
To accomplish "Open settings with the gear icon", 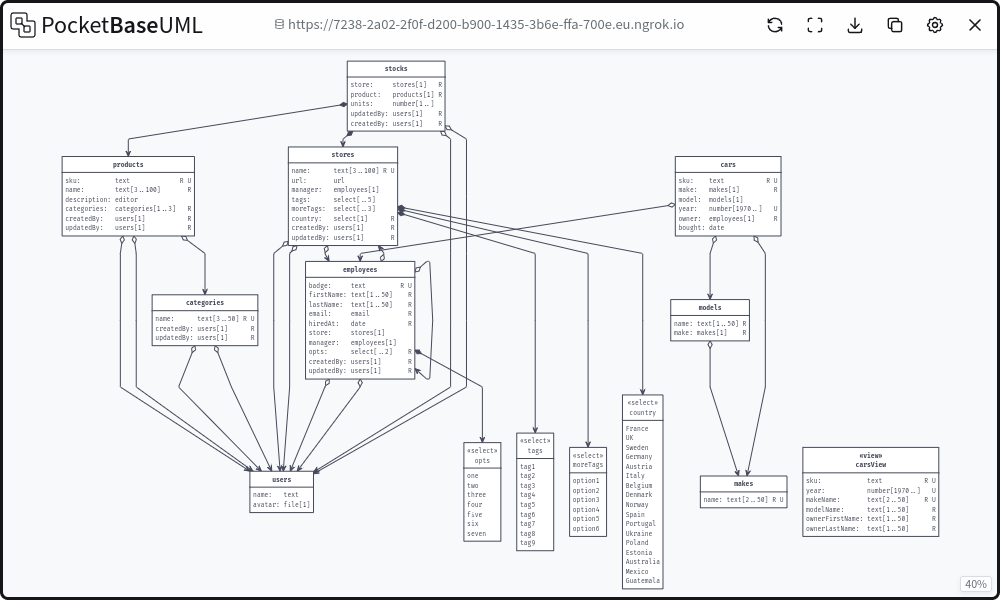I will click(x=935, y=25).
